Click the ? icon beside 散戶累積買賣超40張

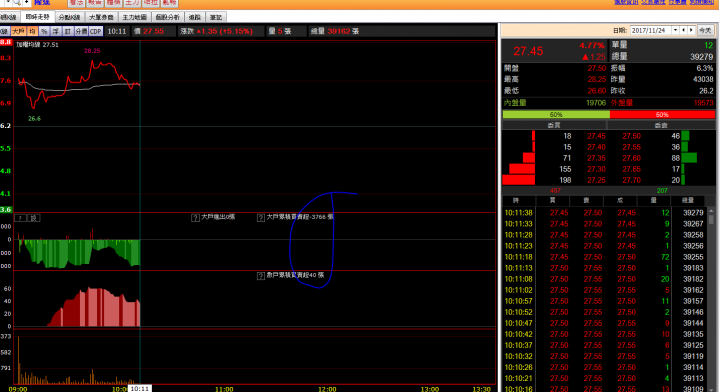(x=260, y=276)
